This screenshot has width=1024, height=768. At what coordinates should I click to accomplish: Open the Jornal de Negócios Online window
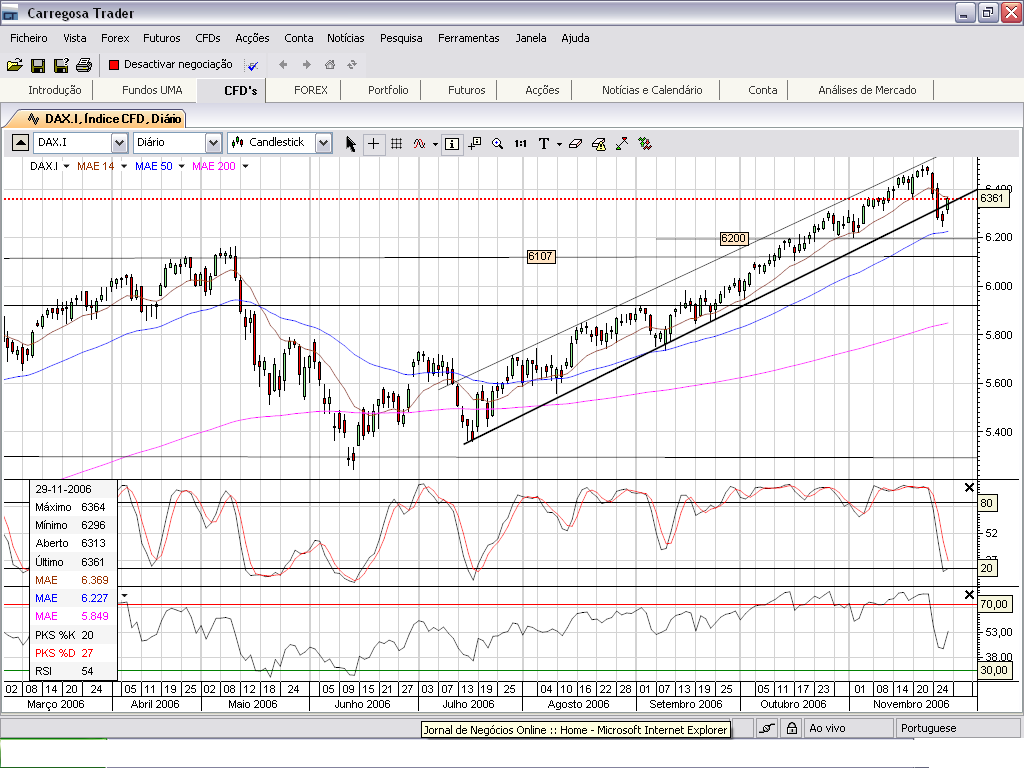[x=575, y=729]
